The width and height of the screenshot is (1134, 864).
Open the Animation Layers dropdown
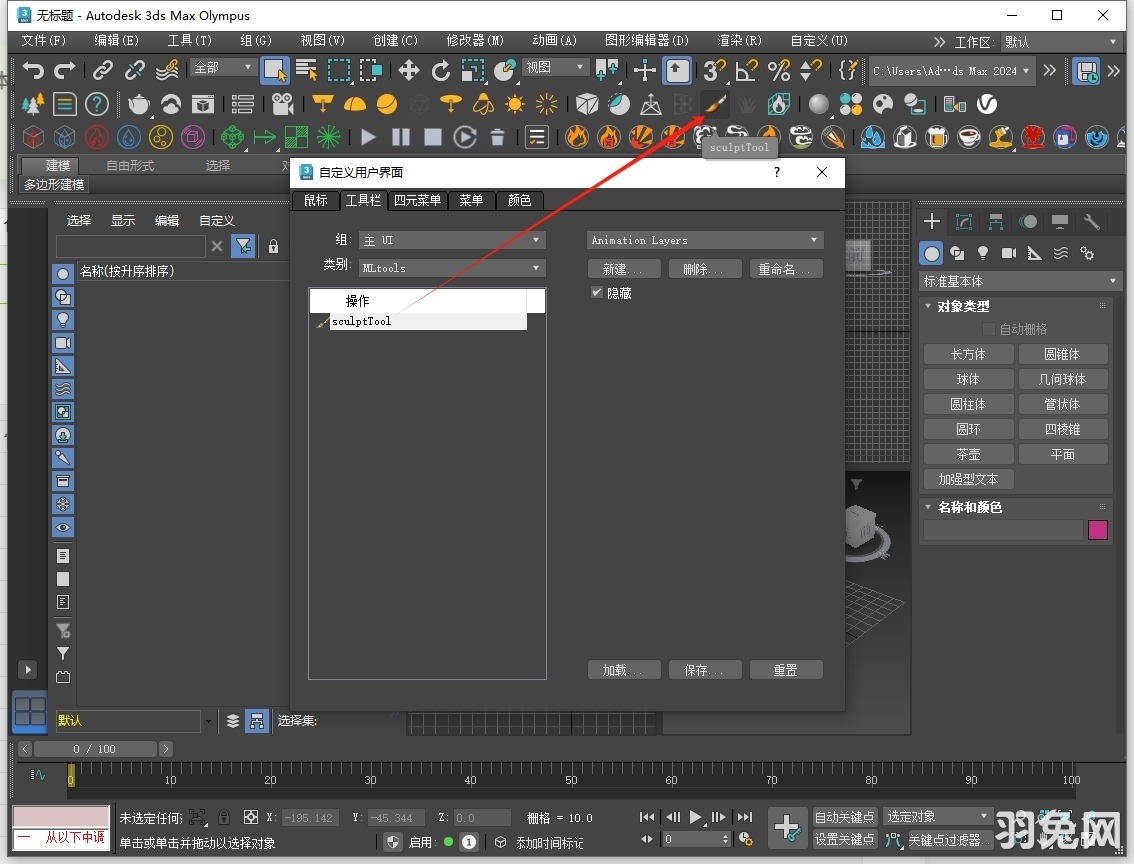[x=703, y=240]
